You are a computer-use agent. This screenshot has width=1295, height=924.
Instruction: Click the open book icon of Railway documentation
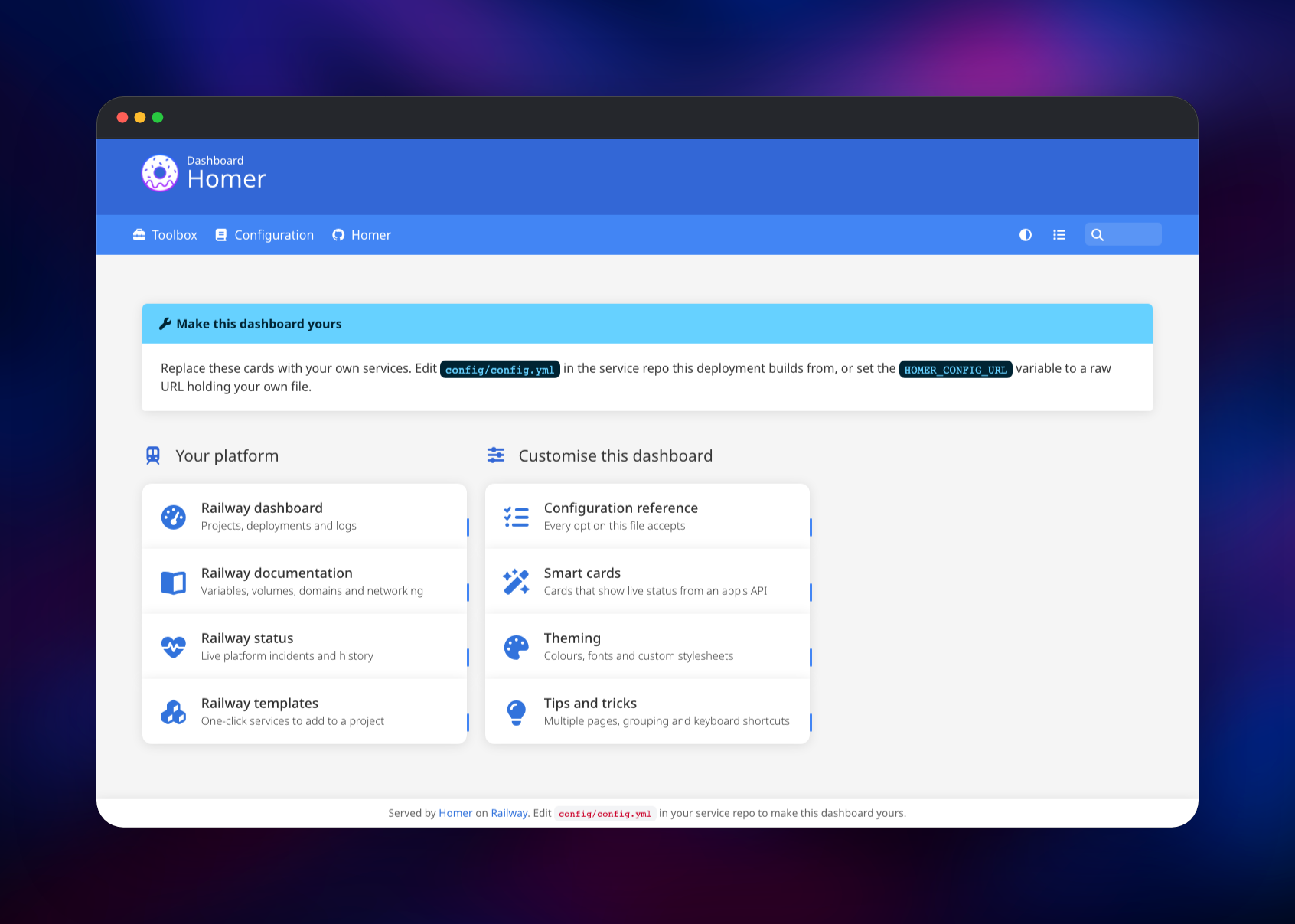point(174,582)
